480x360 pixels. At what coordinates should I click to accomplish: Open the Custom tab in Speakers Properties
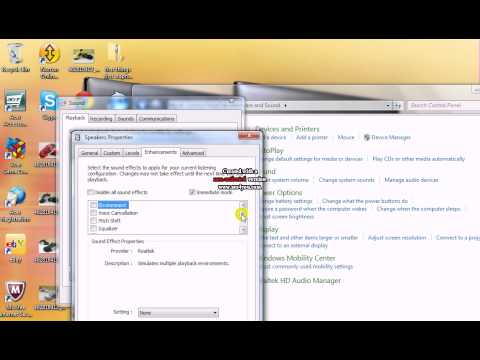pyautogui.click(x=112, y=153)
